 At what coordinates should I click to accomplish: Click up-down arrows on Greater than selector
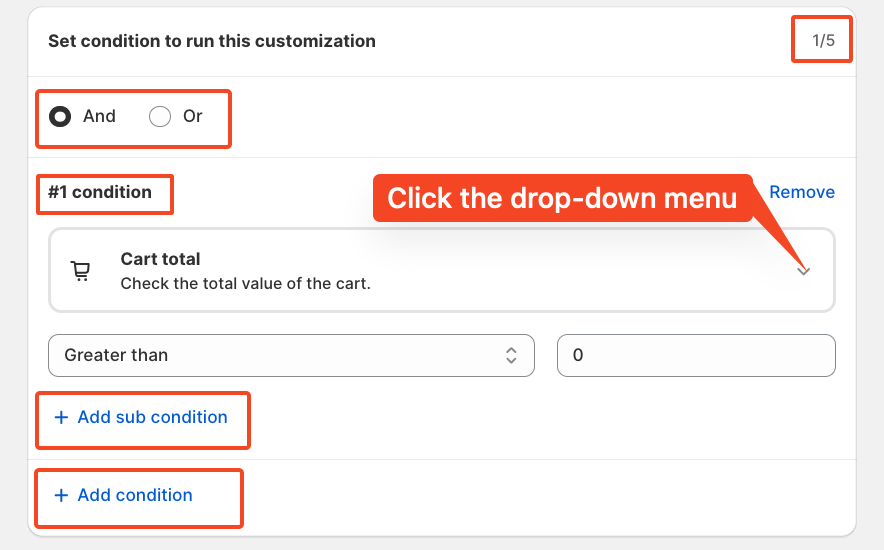pos(511,355)
